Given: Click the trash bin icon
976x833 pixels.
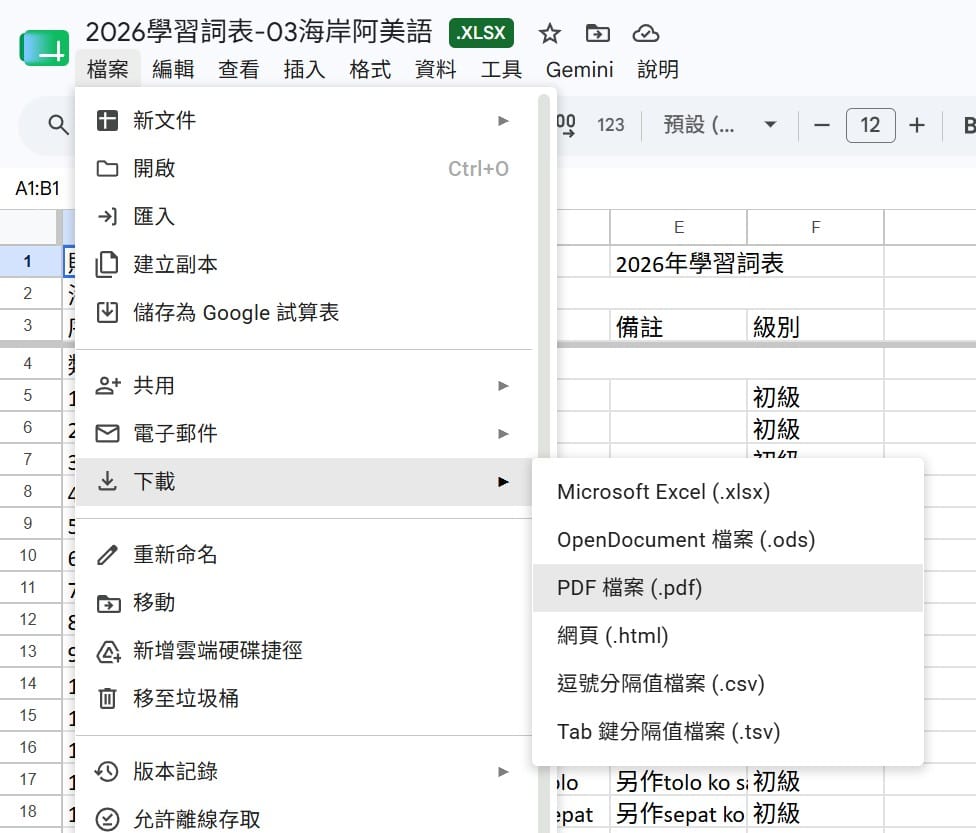Looking at the screenshot, I should click(107, 698).
